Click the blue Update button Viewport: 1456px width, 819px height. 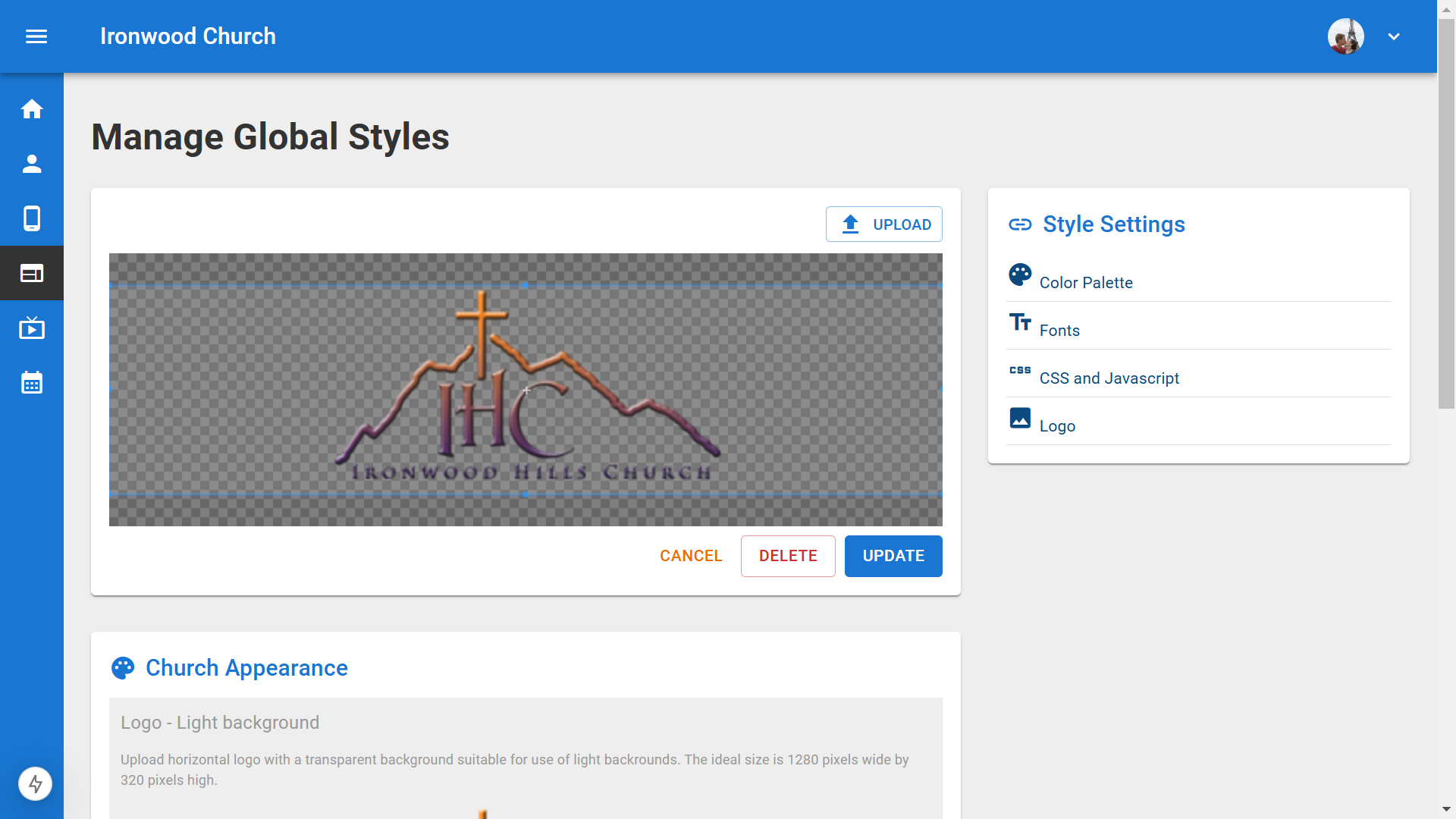pyautogui.click(x=893, y=556)
